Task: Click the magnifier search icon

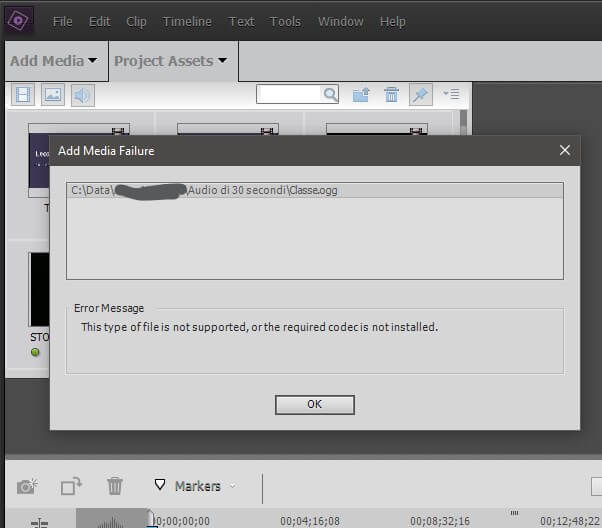Action: (329, 95)
